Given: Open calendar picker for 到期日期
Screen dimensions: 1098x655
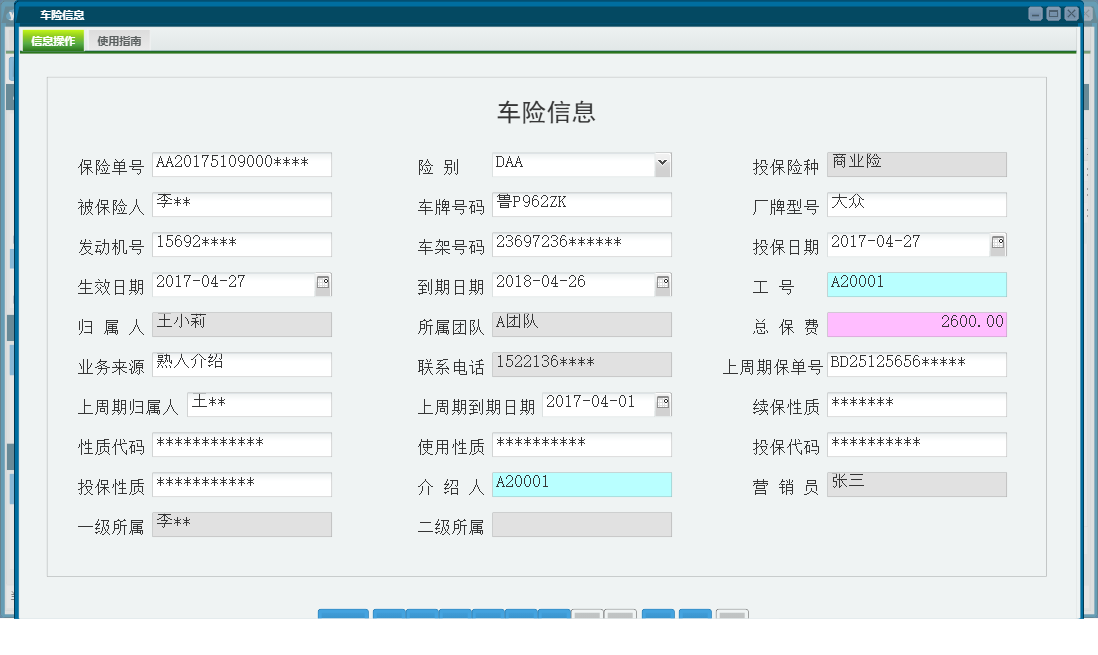Looking at the screenshot, I should (663, 284).
